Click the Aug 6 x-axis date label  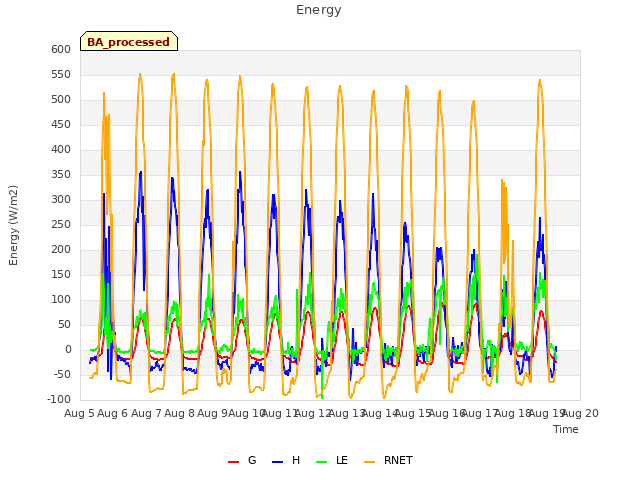[113, 414]
